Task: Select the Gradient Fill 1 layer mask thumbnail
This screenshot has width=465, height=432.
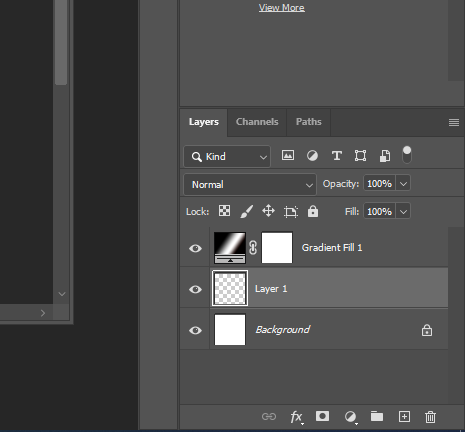Action: [x=277, y=248]
